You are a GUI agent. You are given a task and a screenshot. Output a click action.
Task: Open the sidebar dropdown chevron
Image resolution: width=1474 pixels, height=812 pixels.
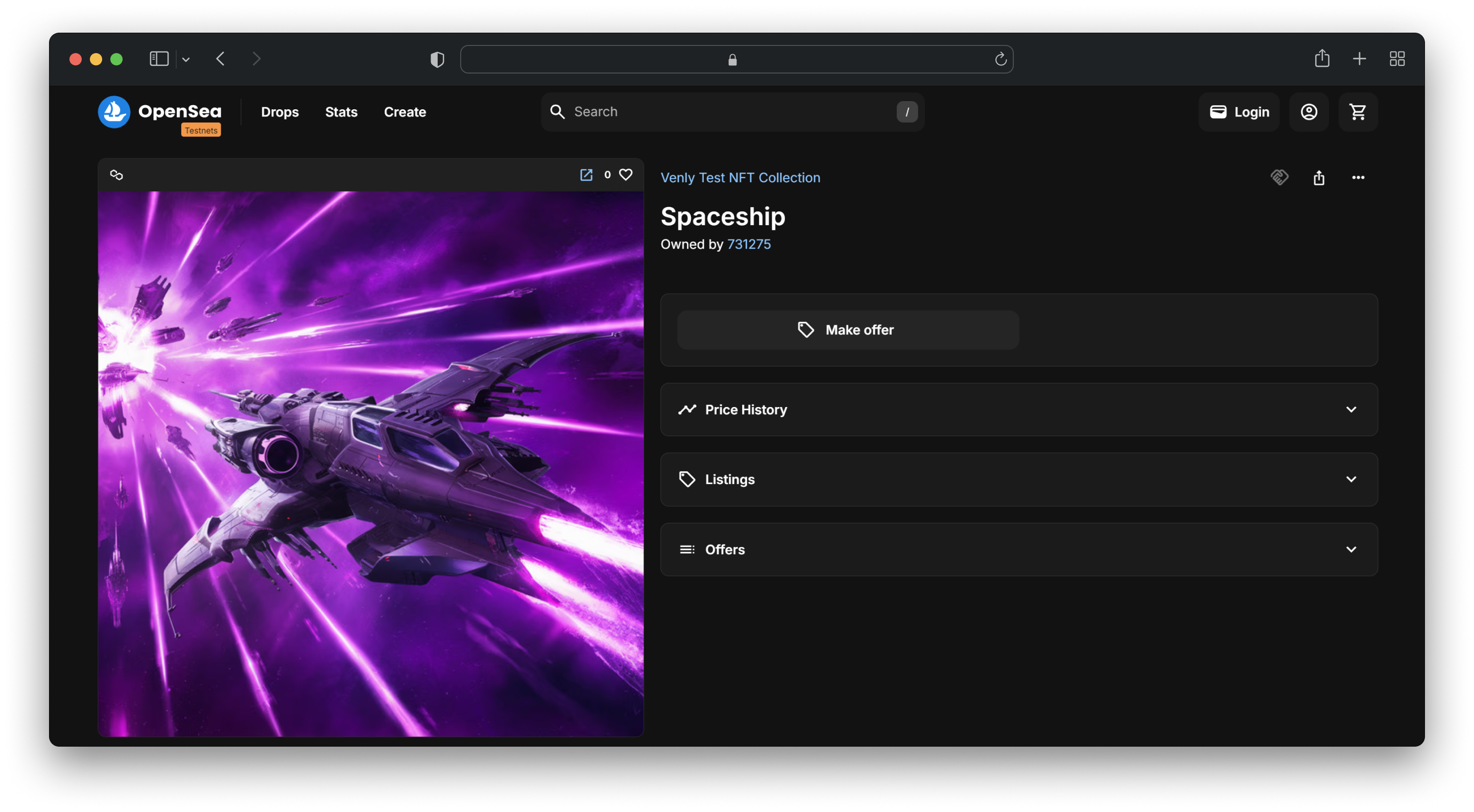pos(186,60)
